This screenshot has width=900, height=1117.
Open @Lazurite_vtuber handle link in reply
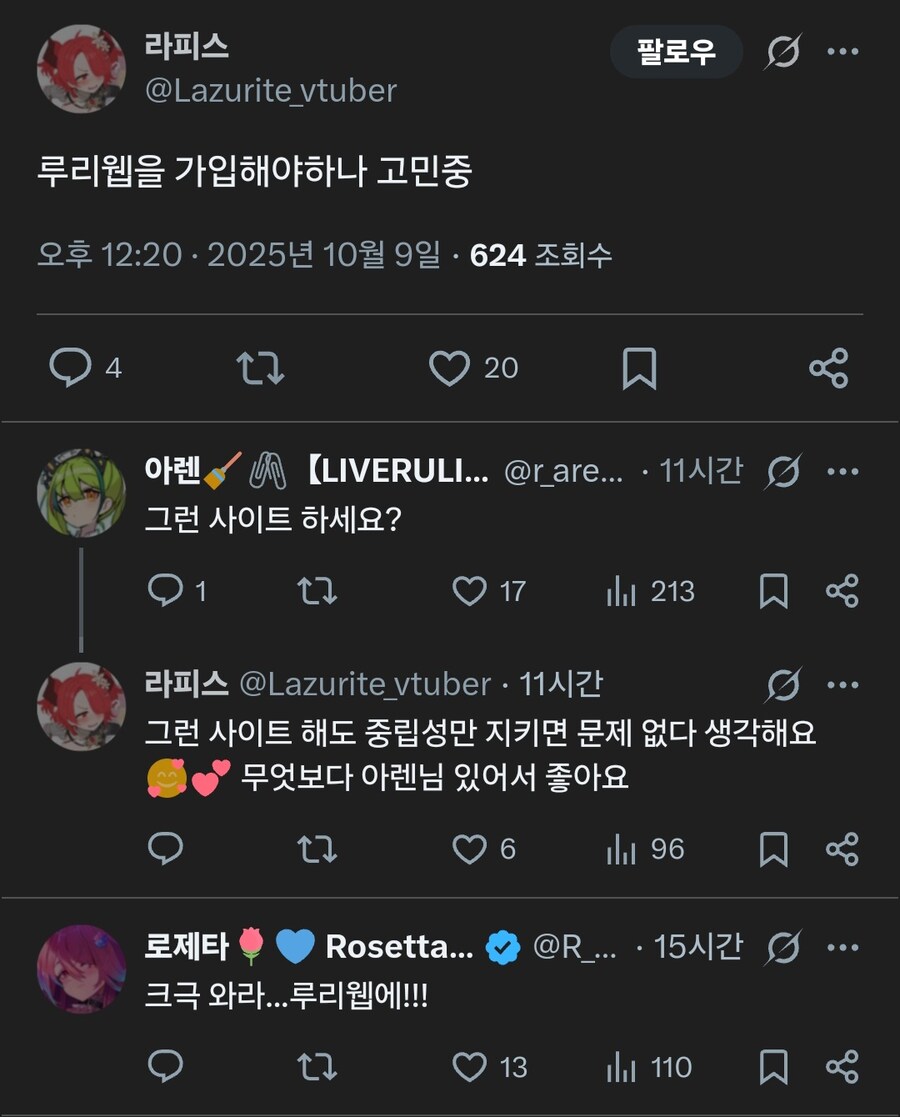point(365,684)
